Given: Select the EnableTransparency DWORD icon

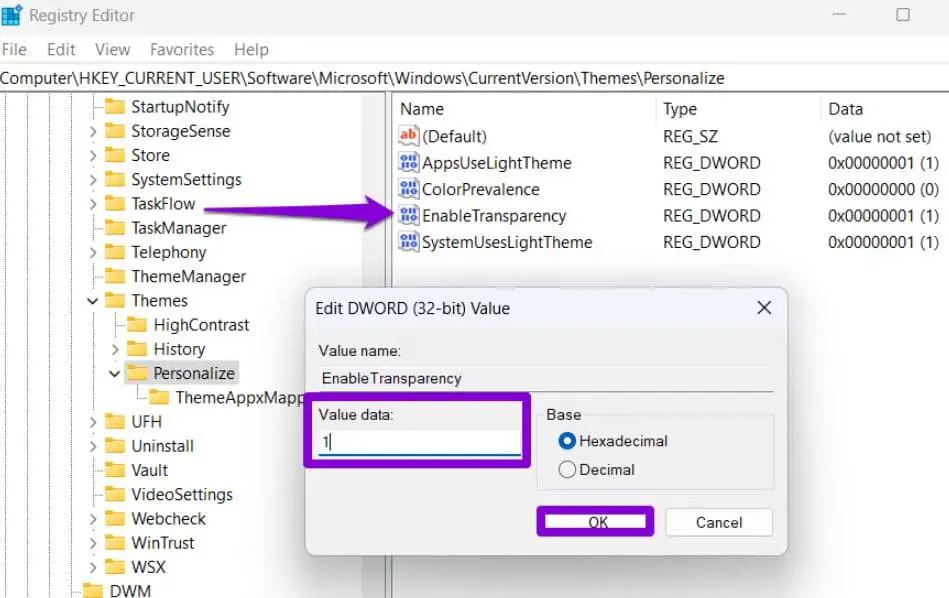Looking at the screenshot, I should (x=409, y=215).
